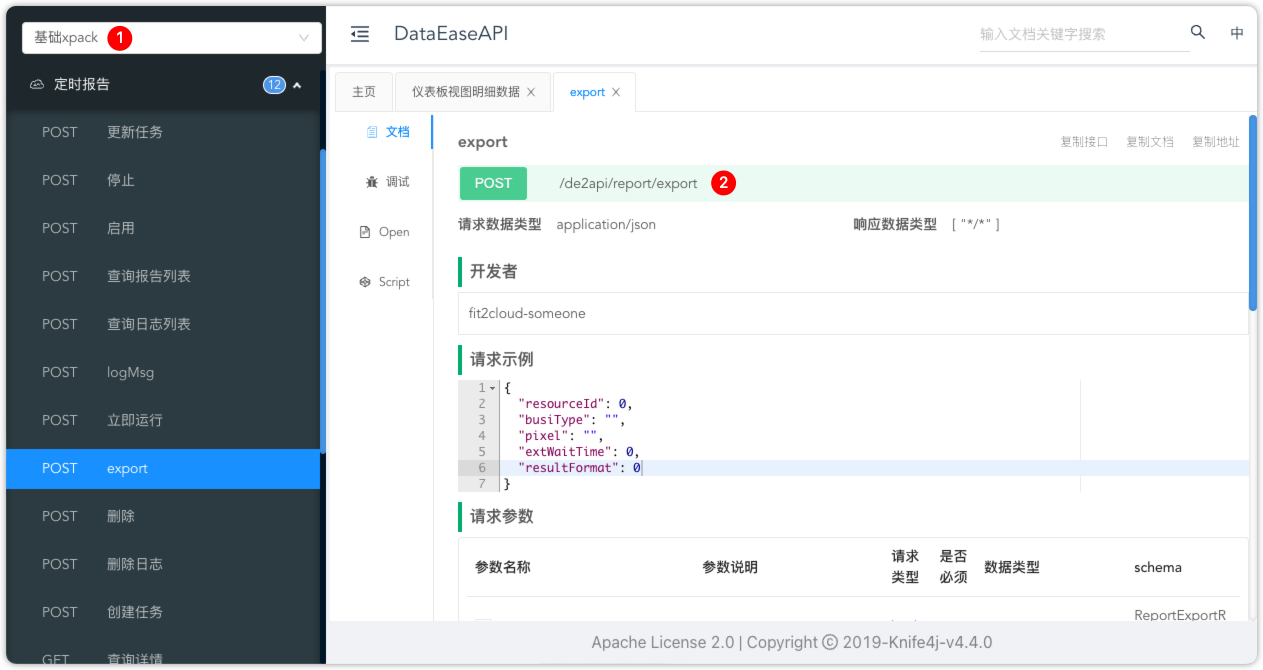Click the green POST method badge

[492, 183]
